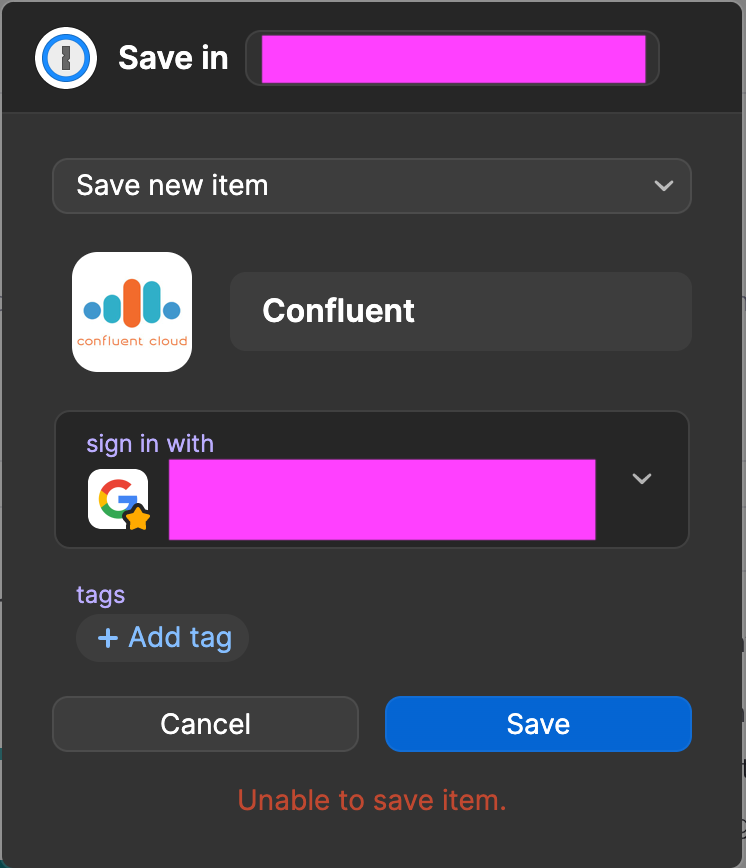Click the tags label
Viewport: 746px width, 868px height.
(101, 595)
